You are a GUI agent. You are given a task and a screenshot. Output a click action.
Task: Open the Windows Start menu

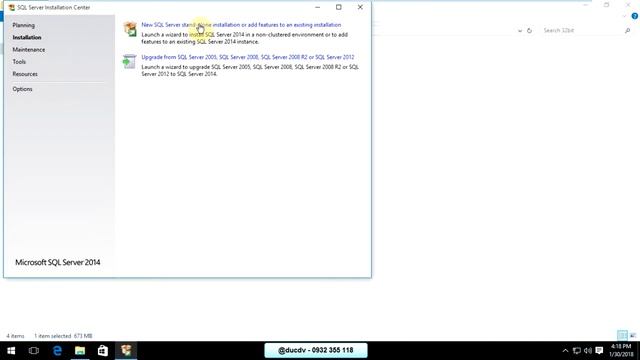point(11,351)
